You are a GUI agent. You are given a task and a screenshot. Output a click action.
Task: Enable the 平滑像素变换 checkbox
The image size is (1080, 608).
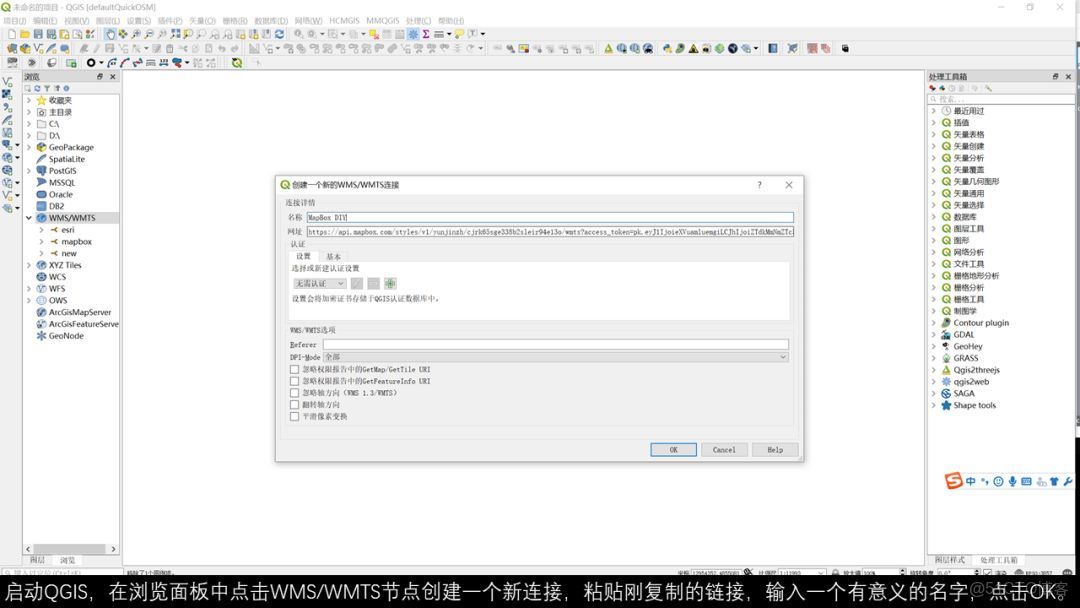(295, 417)
